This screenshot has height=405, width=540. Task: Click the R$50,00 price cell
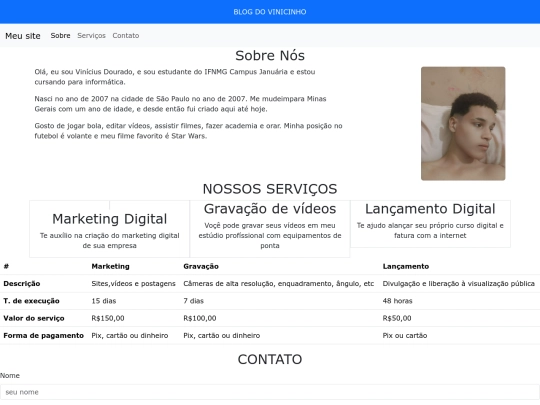click(397, 318)
